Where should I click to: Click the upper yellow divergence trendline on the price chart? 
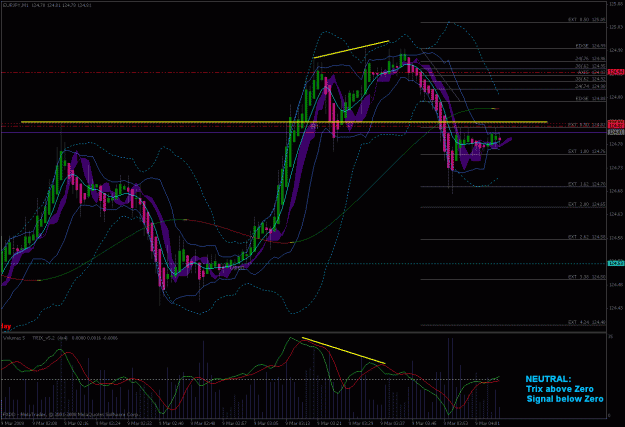point(351,49)
